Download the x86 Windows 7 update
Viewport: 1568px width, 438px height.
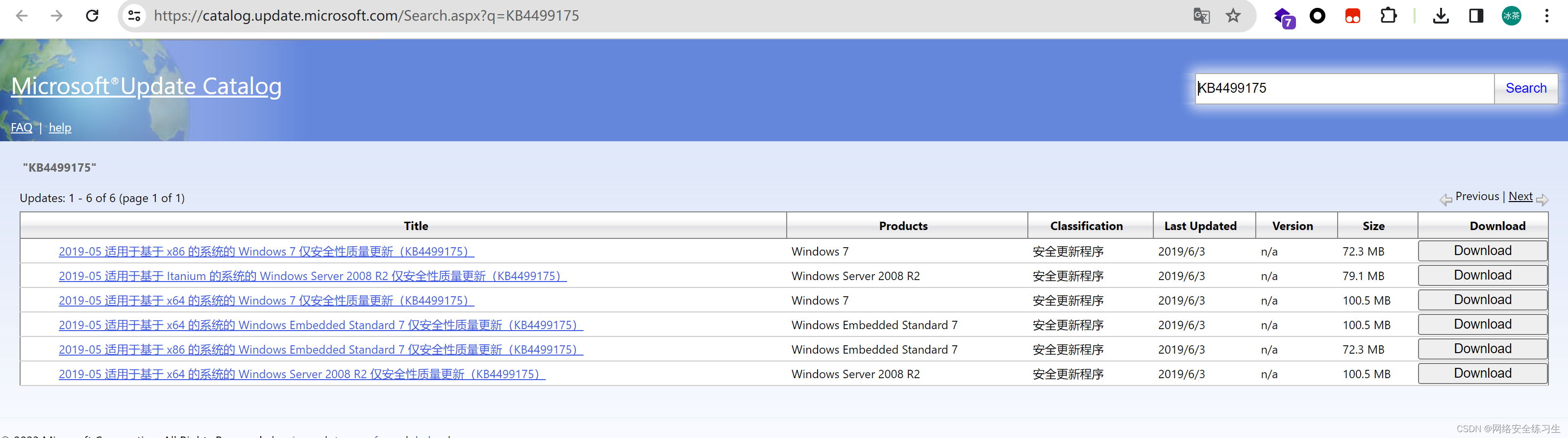[1482, 251]
